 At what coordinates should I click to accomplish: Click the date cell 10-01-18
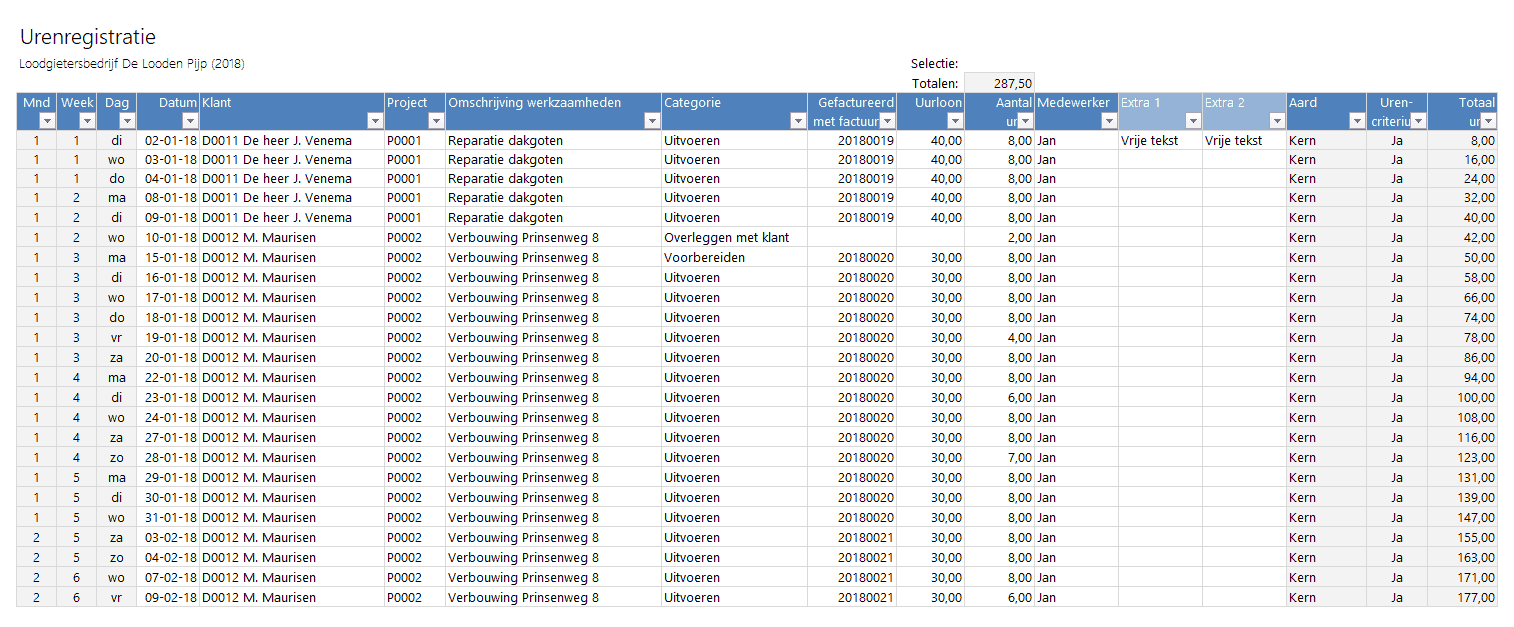[x=168, y=238]
